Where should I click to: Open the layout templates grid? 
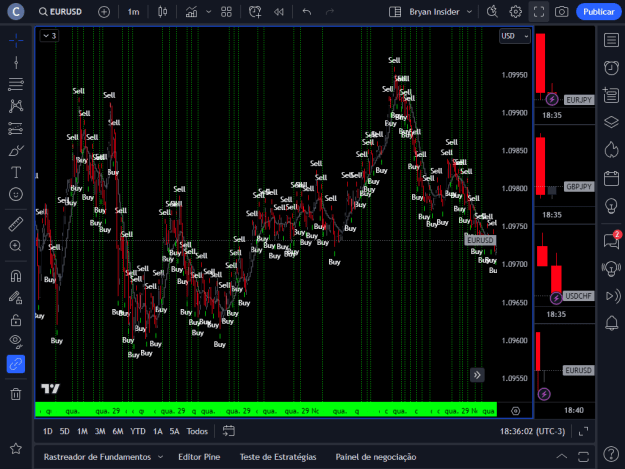(226, 12)
